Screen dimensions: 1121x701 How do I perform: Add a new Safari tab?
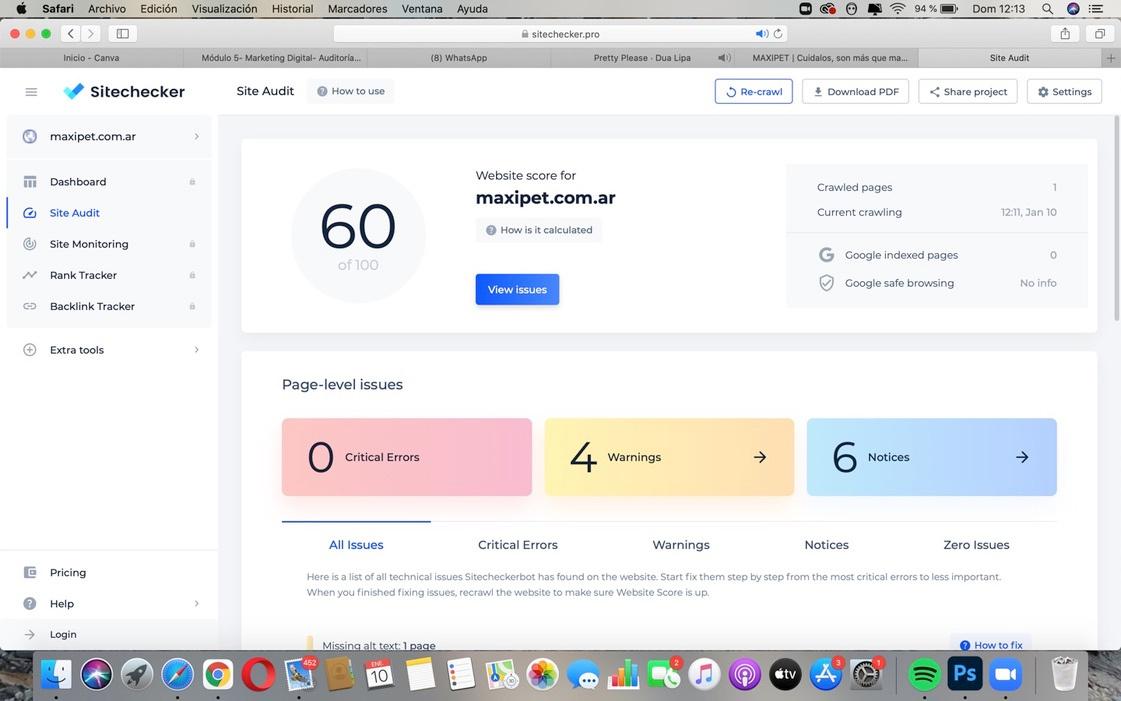click(x=1110, y=58)
